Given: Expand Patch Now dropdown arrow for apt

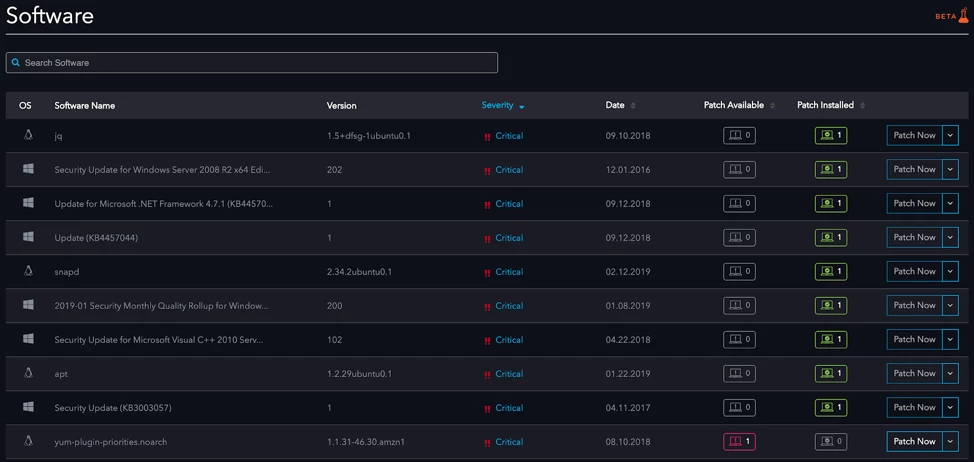Looking at the screenshot, I should click(950, 373).
